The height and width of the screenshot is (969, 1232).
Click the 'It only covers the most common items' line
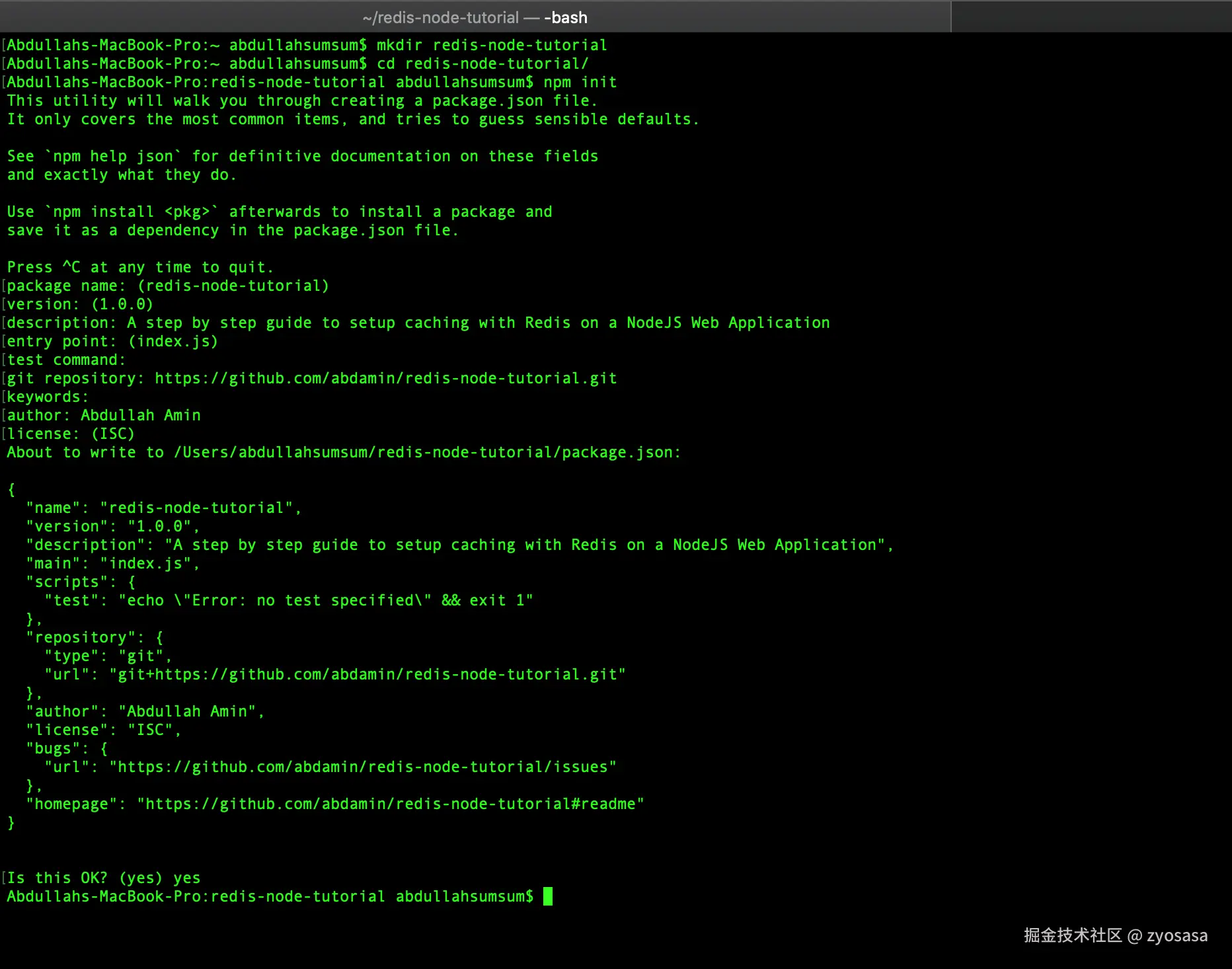click(353, 119)
